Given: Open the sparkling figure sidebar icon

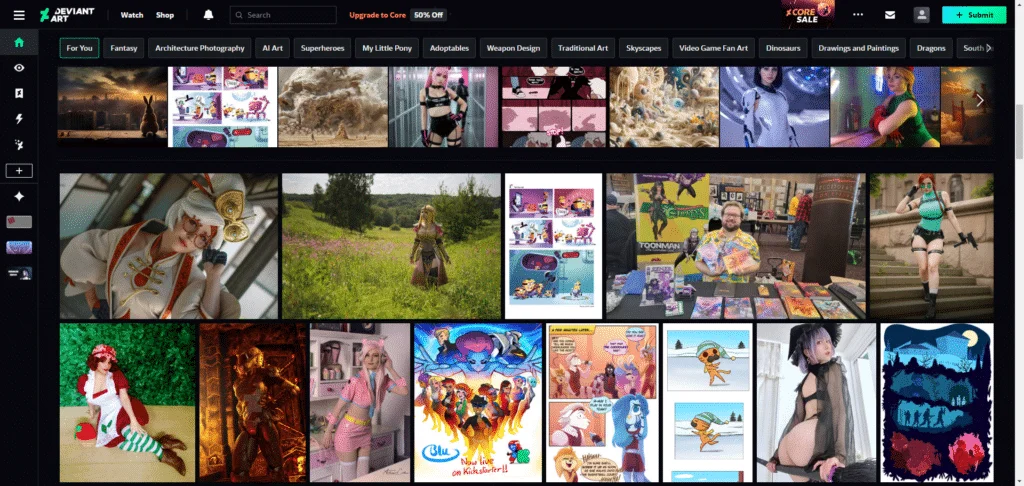Looking at the screenshot, I should click(19, 144).
